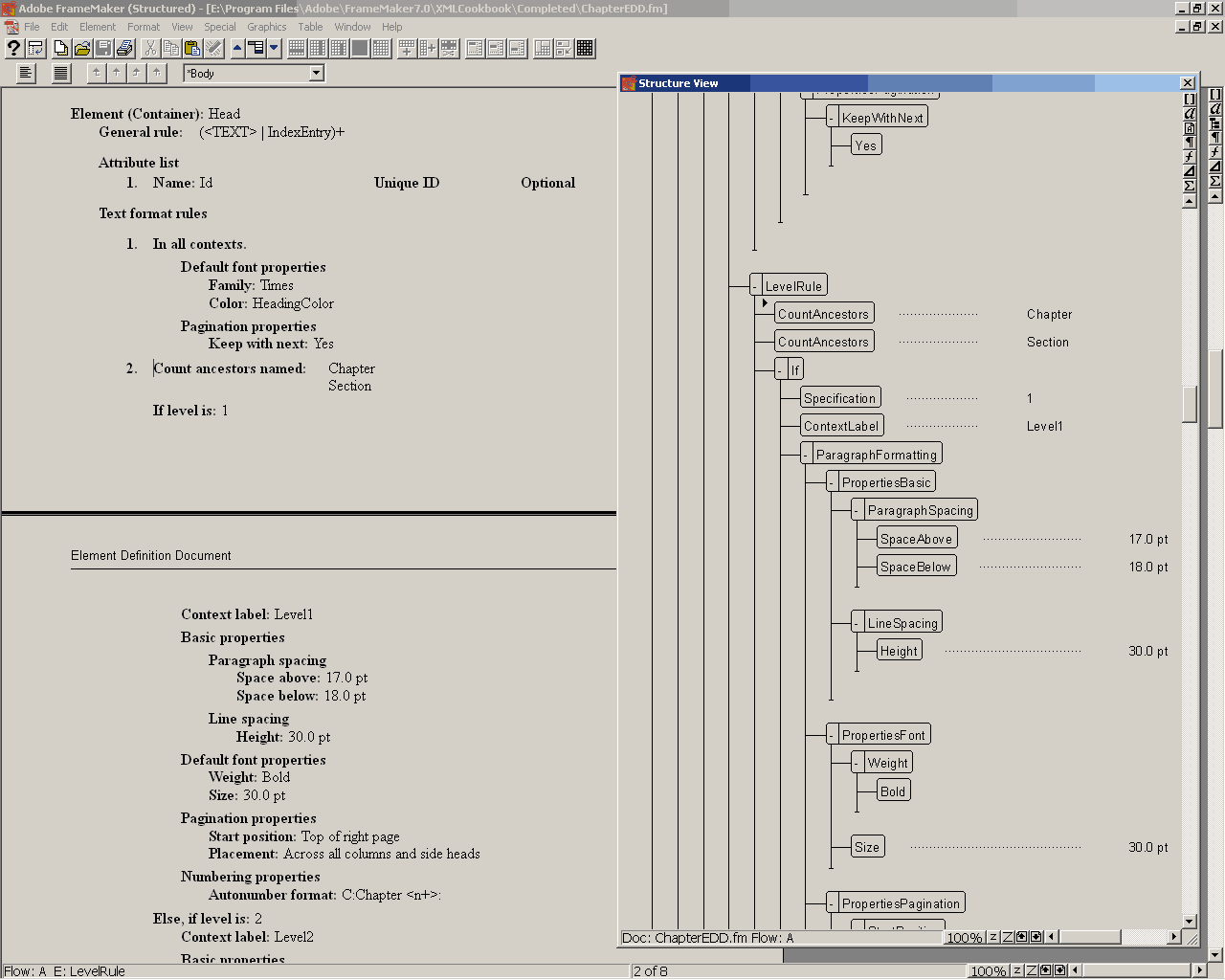
Task: Select the Bold element bubble
Action: 893,791
